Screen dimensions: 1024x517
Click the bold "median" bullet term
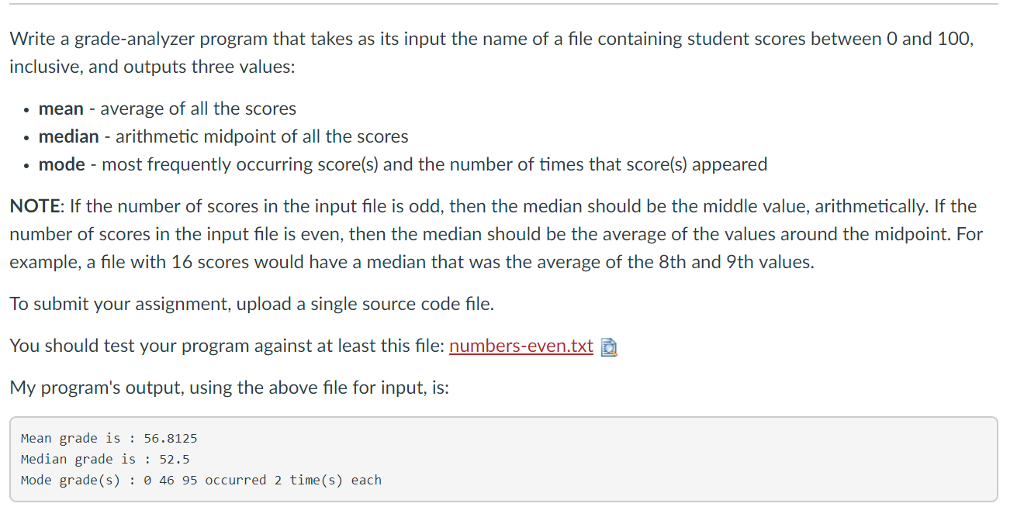click(x=68, y=136)
